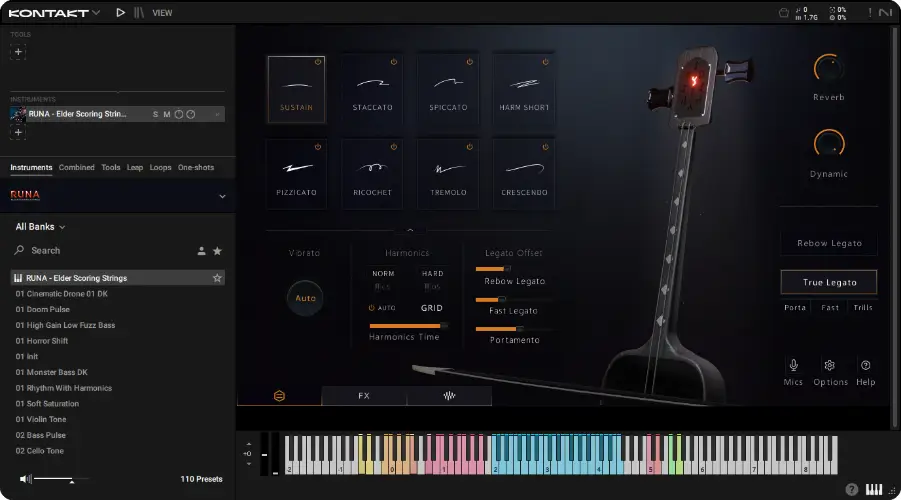Solo the RUNA instrument
The height and width of the screenshot is (500, 901).
click(155, 114)
